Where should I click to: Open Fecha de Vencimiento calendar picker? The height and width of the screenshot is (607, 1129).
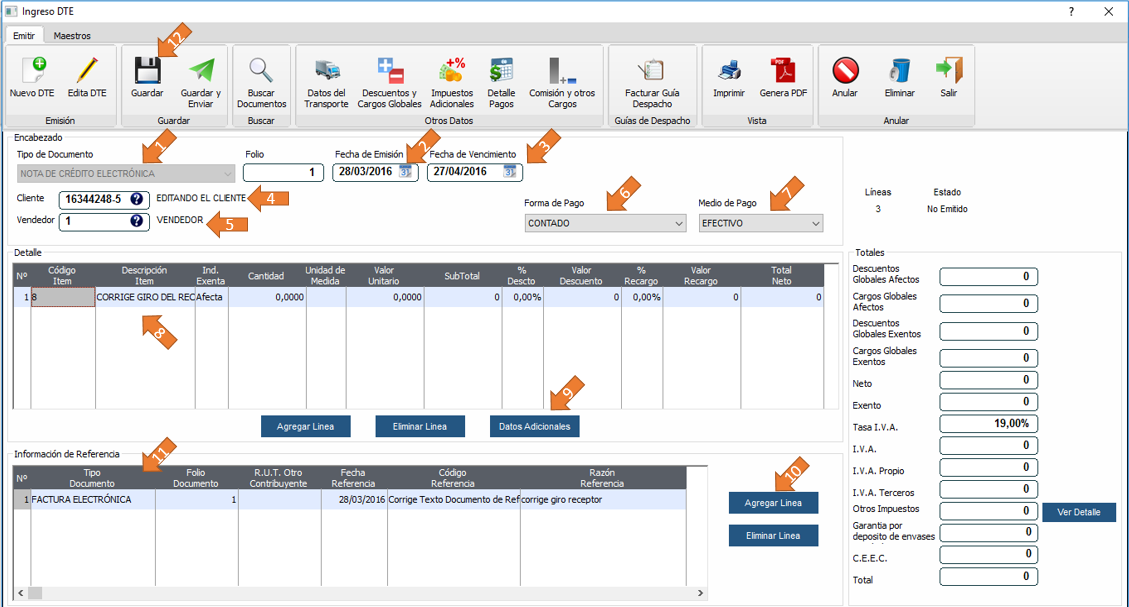tap(510, 172)
